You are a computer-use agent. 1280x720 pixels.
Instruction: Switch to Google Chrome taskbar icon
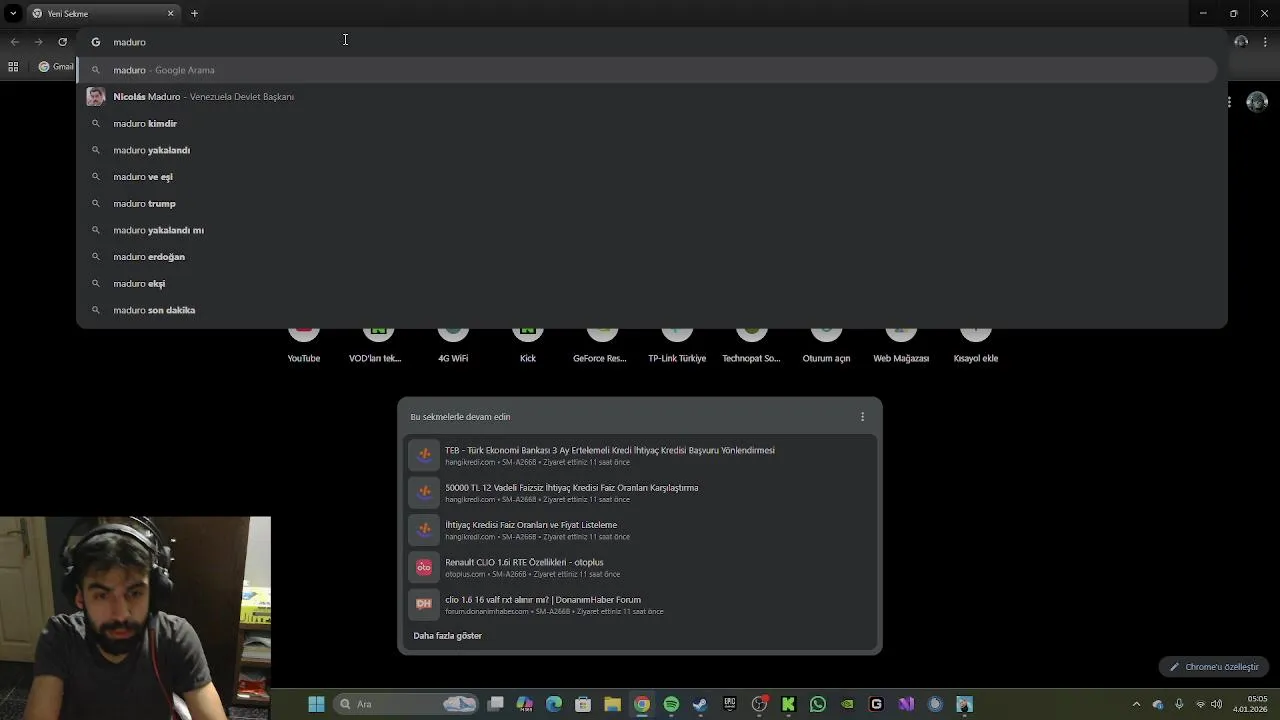642,704
